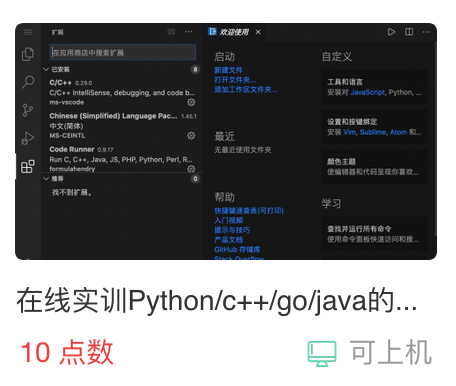This screenshot has width=456, height=386.
Task: Open the 快捷键速查表(可打印) link
Action: point(249,211)
